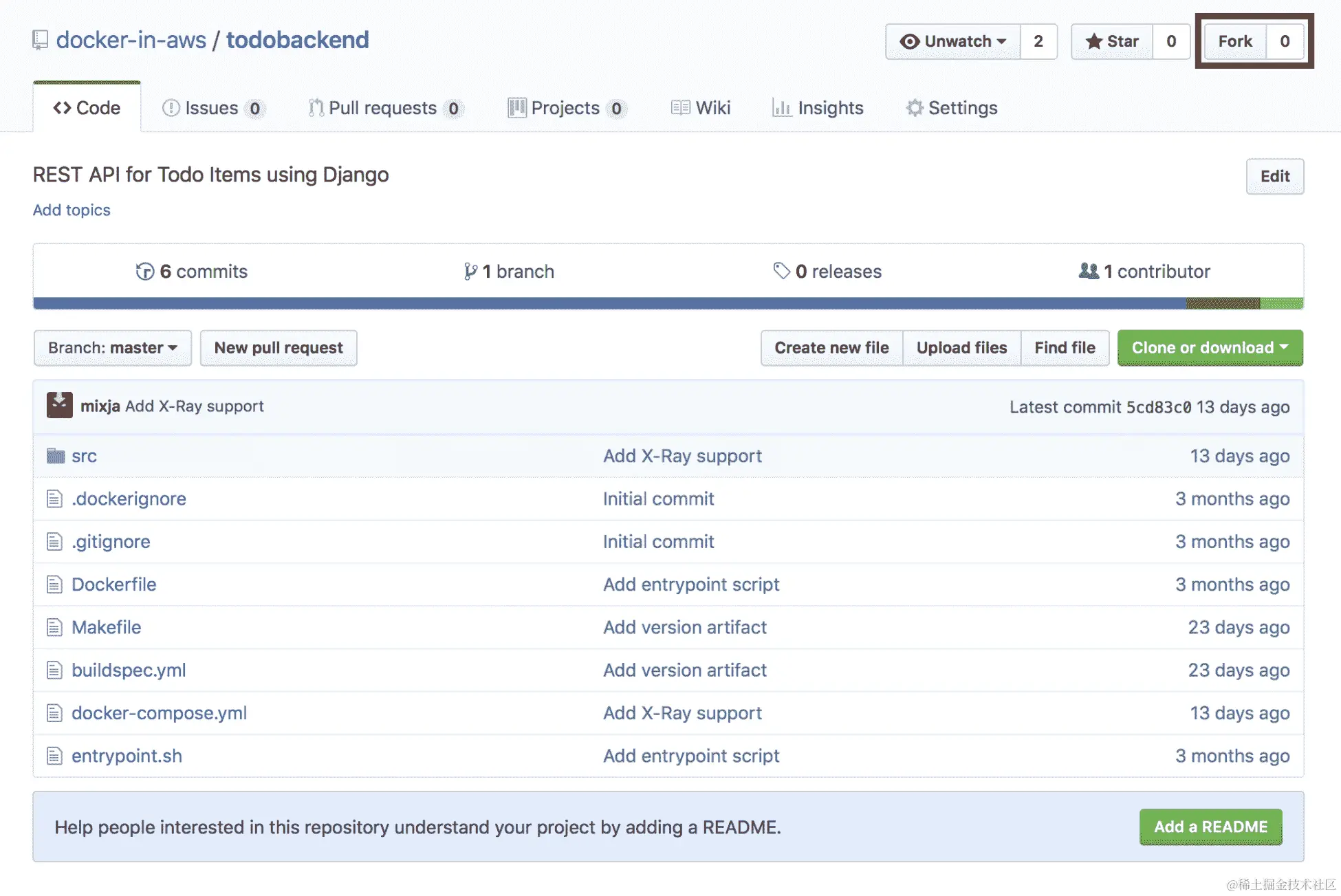The height and width of the screenshot is (896, 1341).
Task: Click the New pull request button
Action: [x=279, y=348]
